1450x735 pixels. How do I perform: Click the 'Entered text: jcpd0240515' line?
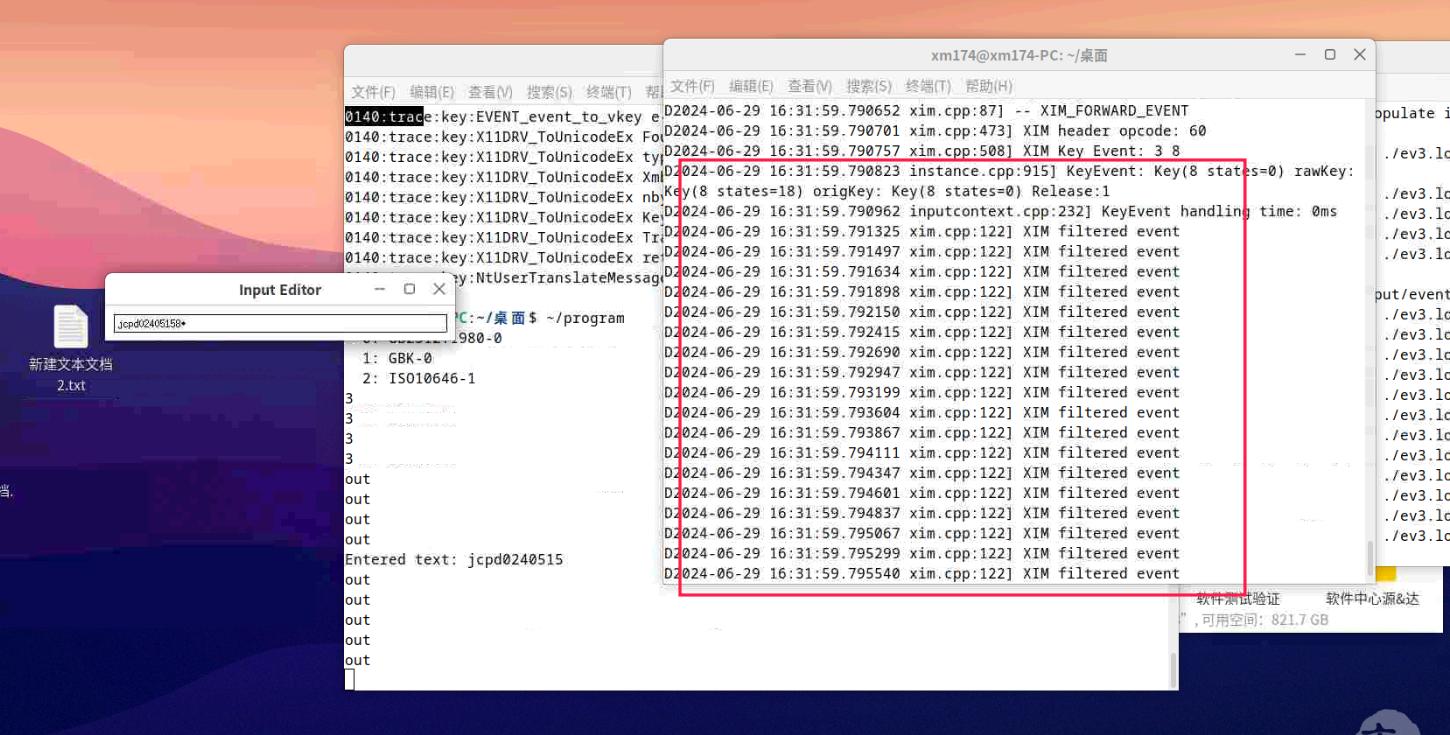coord(454,559)
